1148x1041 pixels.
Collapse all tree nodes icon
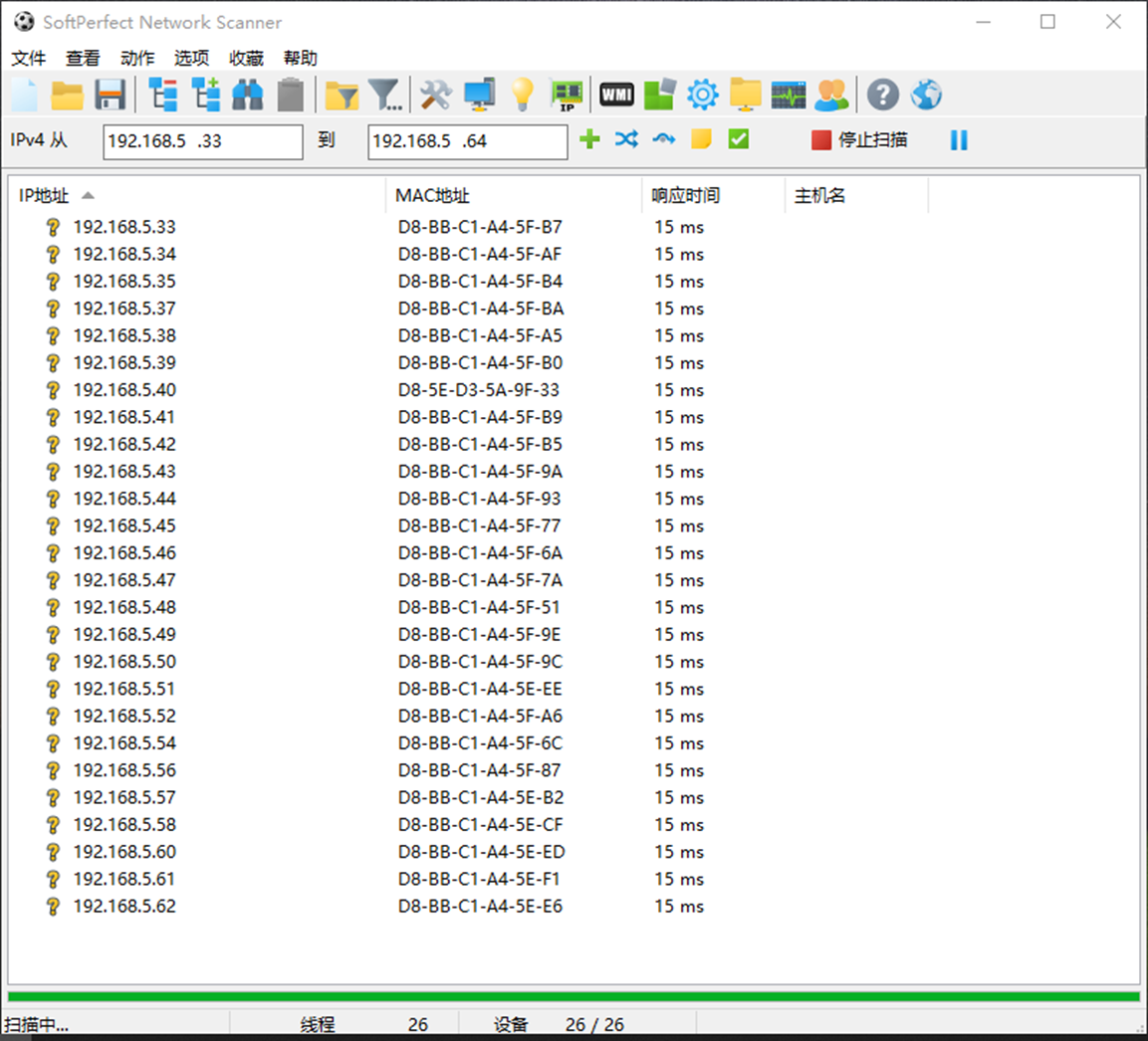pos(162,95)
